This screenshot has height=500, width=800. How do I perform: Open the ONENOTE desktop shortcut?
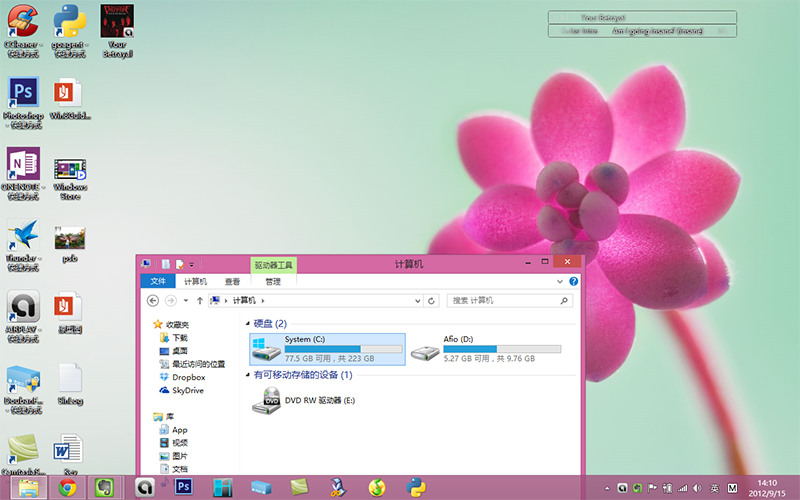[x=23, y=173]
